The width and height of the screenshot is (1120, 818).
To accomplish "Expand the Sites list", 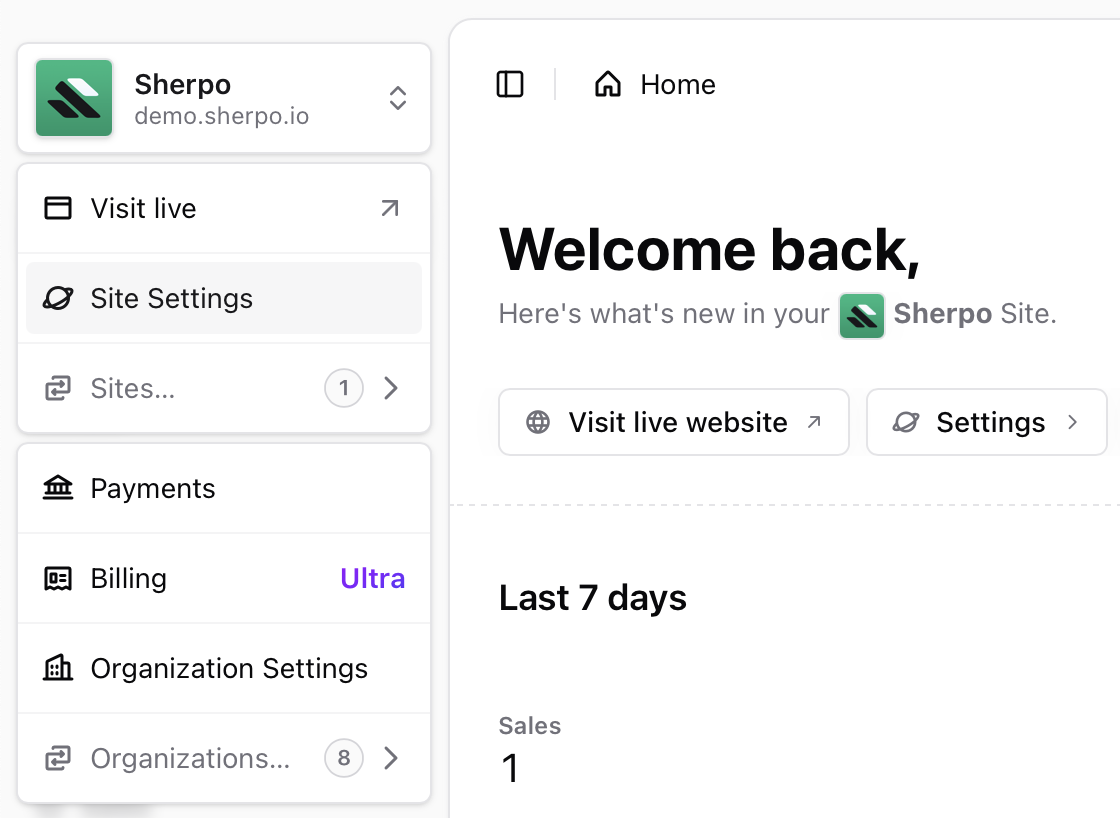I will click(x=391, y=388).
